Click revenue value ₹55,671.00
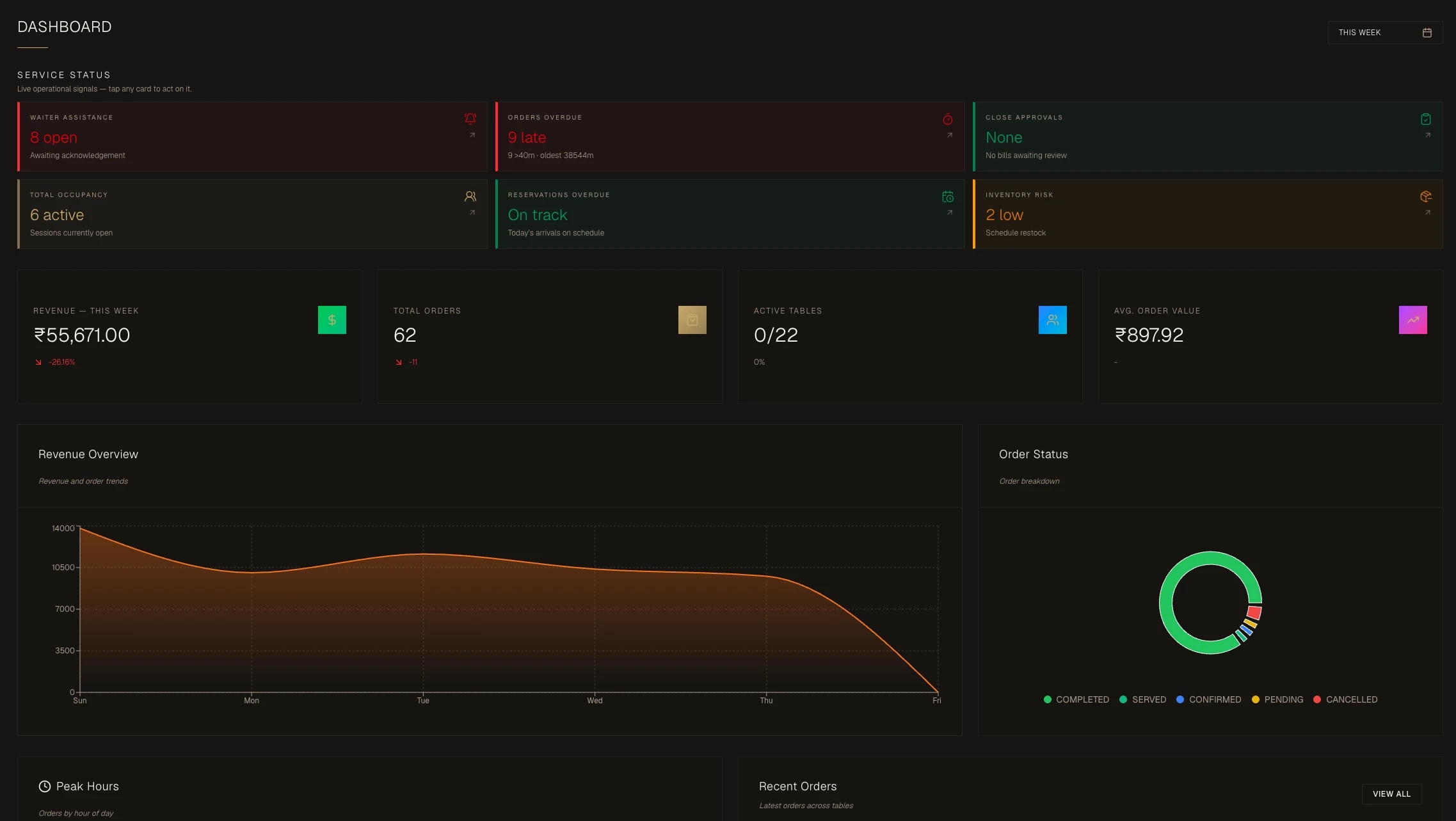 click(x=82, y=335)
